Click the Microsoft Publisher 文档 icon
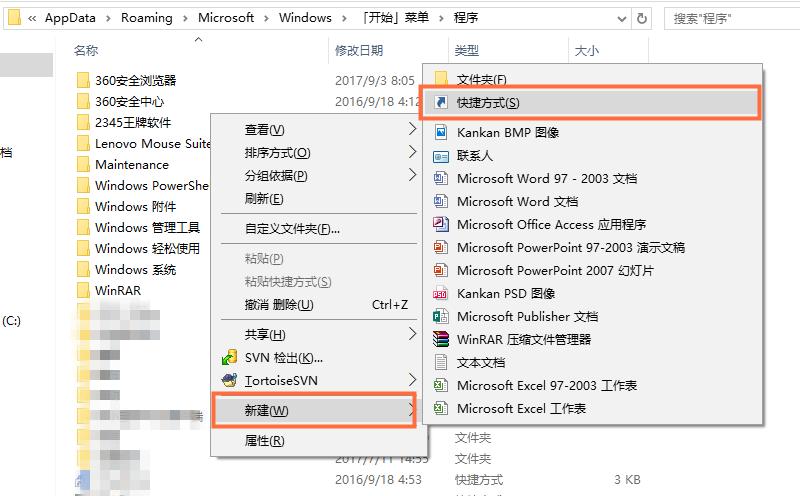 click(441, 316)
